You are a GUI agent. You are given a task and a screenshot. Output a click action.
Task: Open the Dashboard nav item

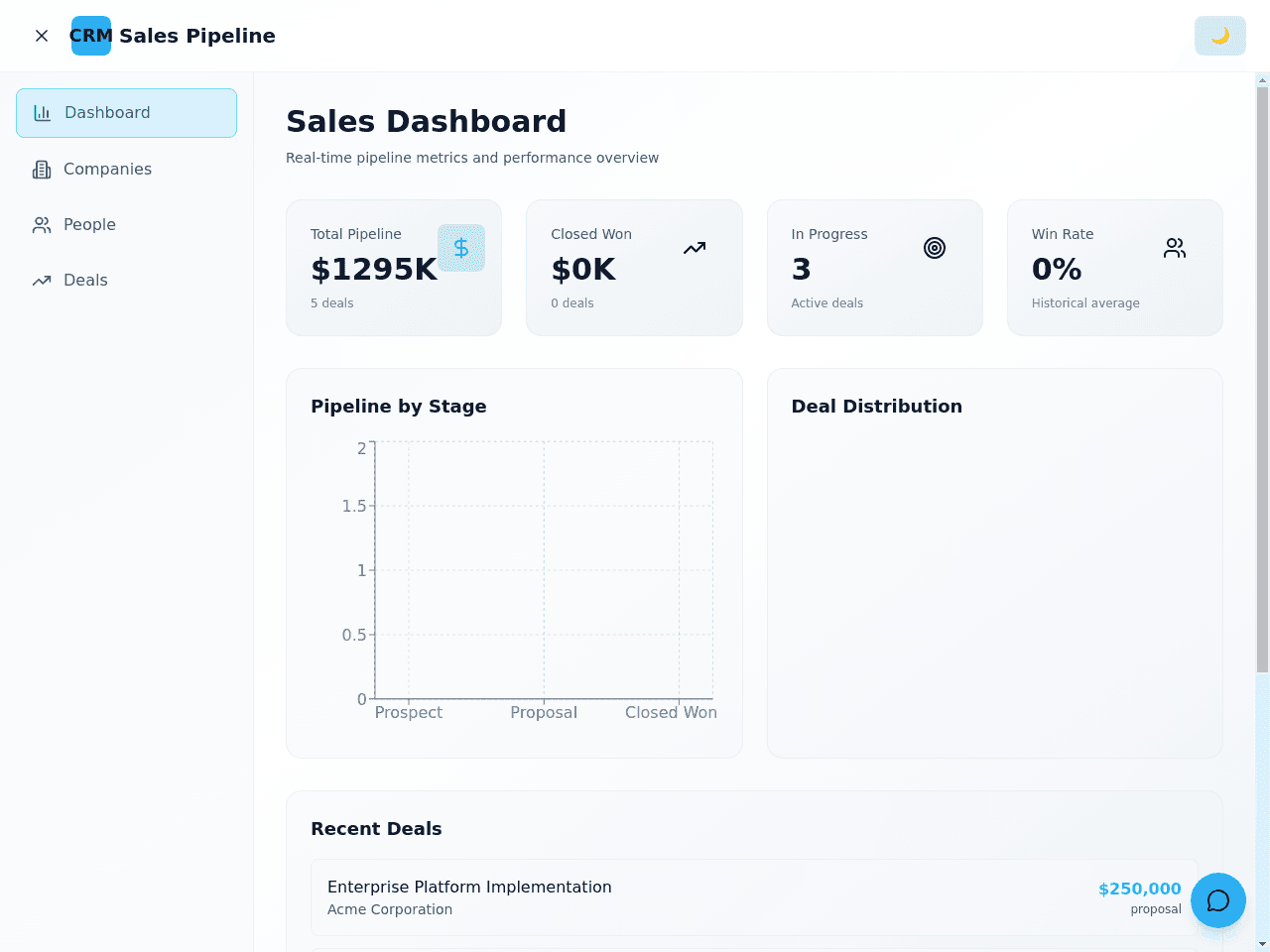pos(126,113)
